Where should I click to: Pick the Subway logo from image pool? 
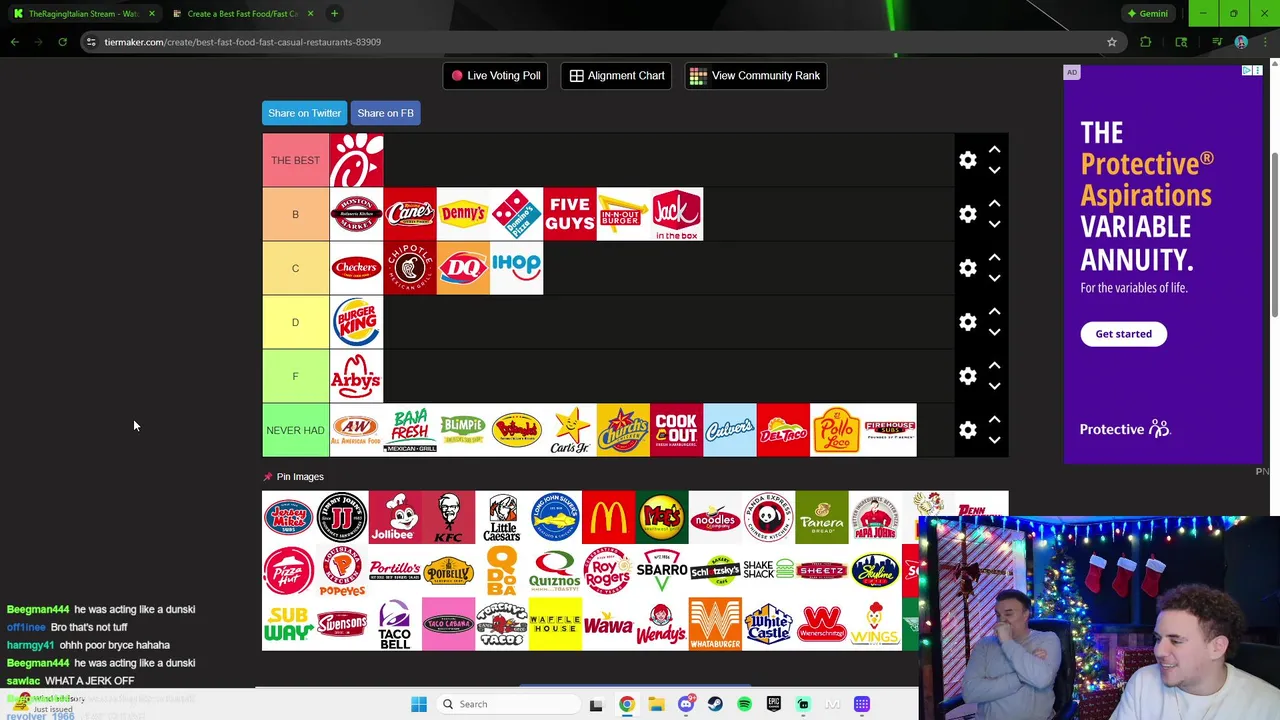[288, 625]
